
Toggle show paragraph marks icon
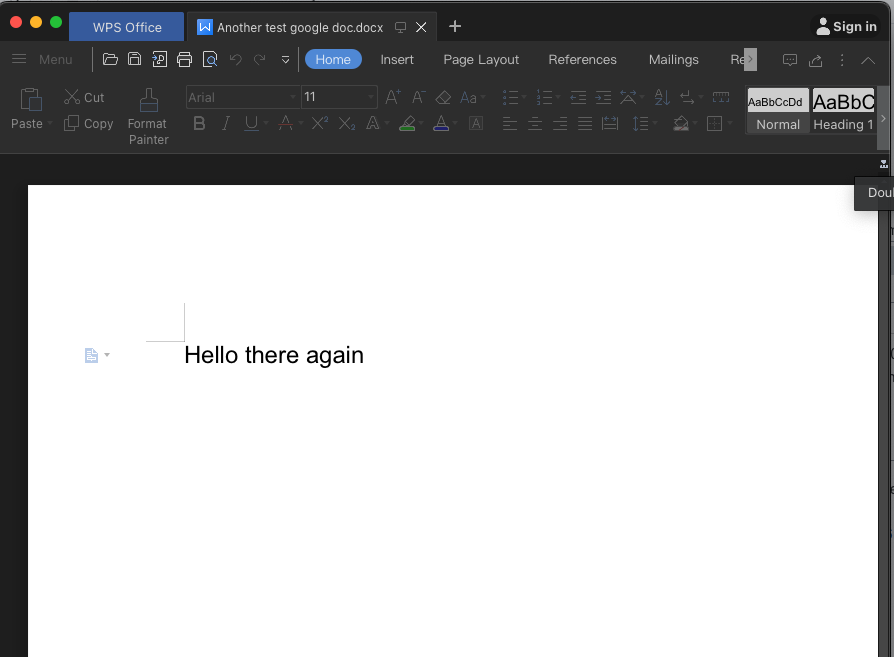click(688, 98)
